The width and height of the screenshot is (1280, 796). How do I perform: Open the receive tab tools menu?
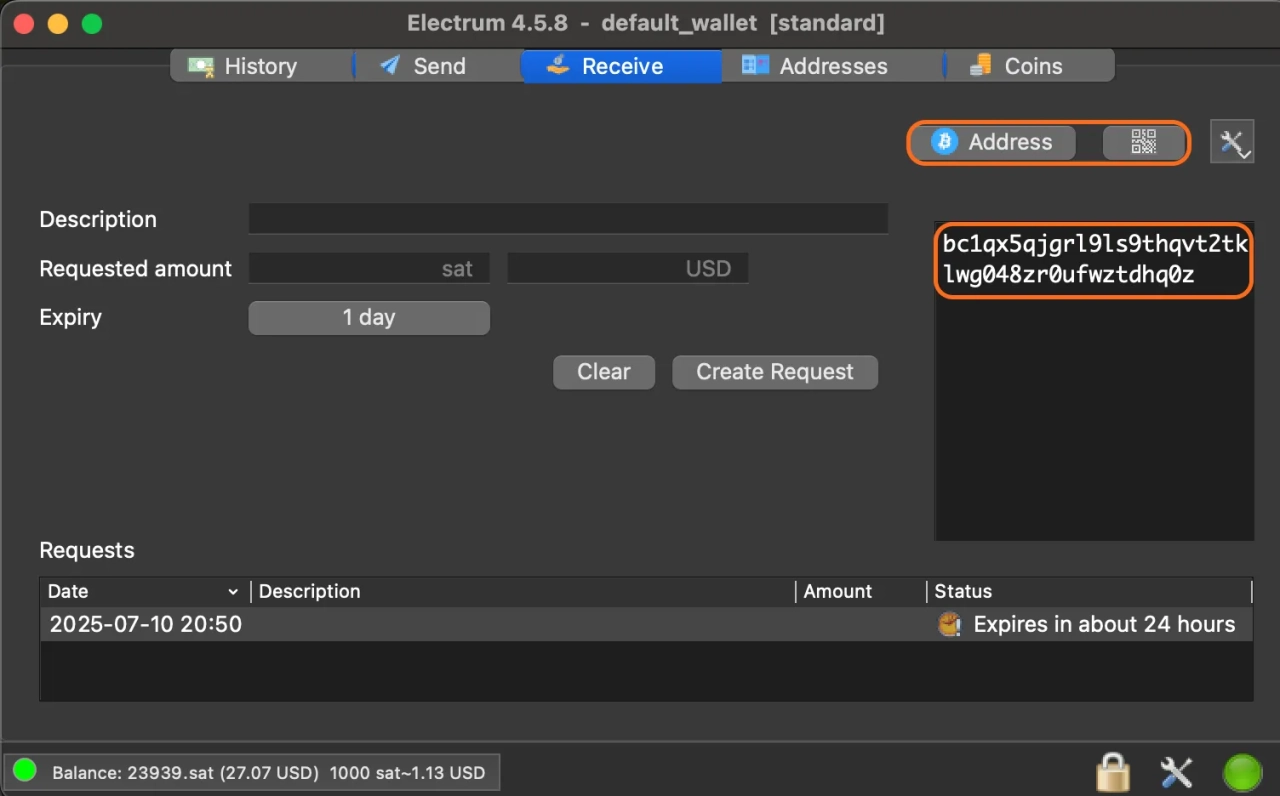pos(1231,142)
